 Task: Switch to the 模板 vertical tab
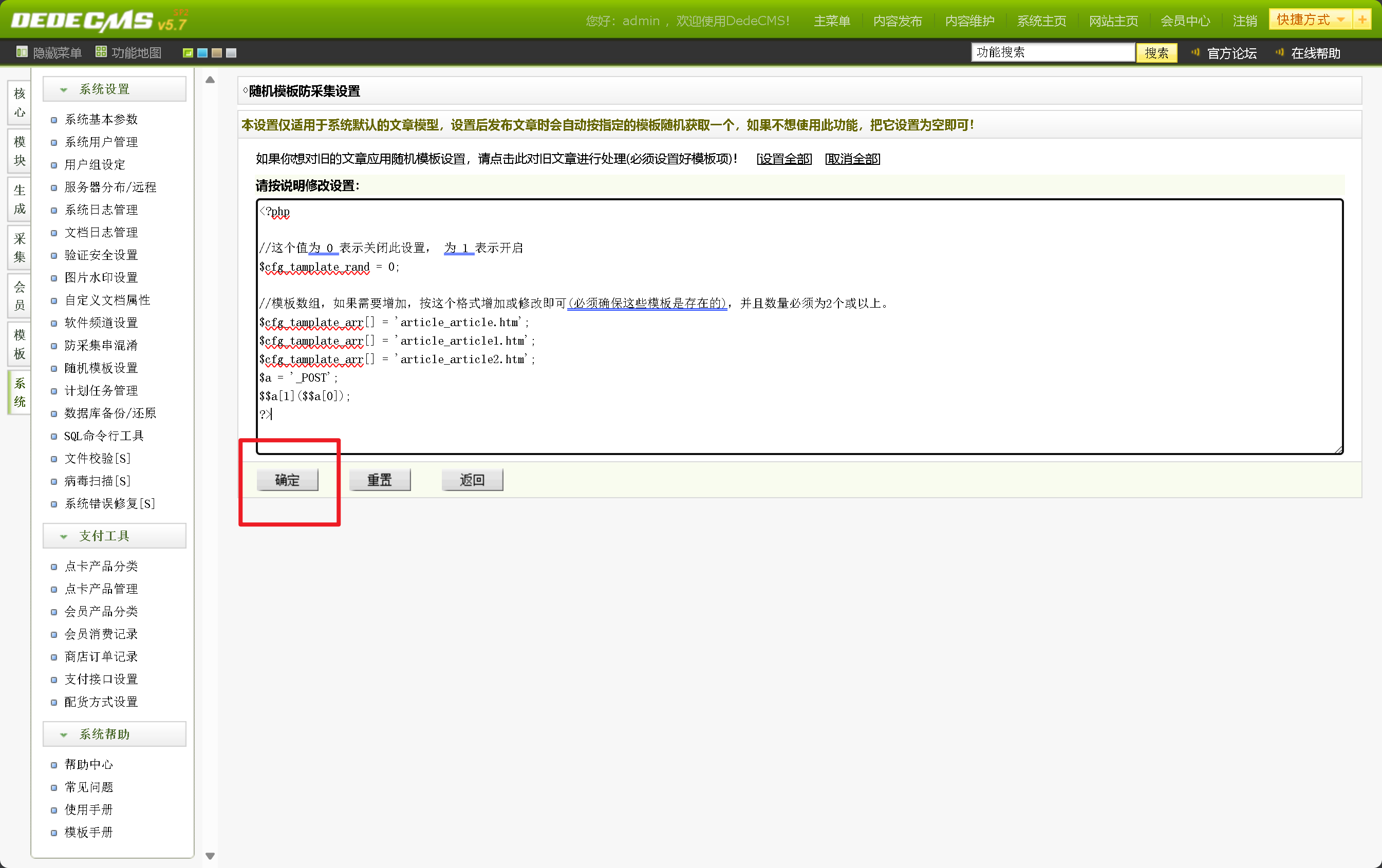[20, 344]
